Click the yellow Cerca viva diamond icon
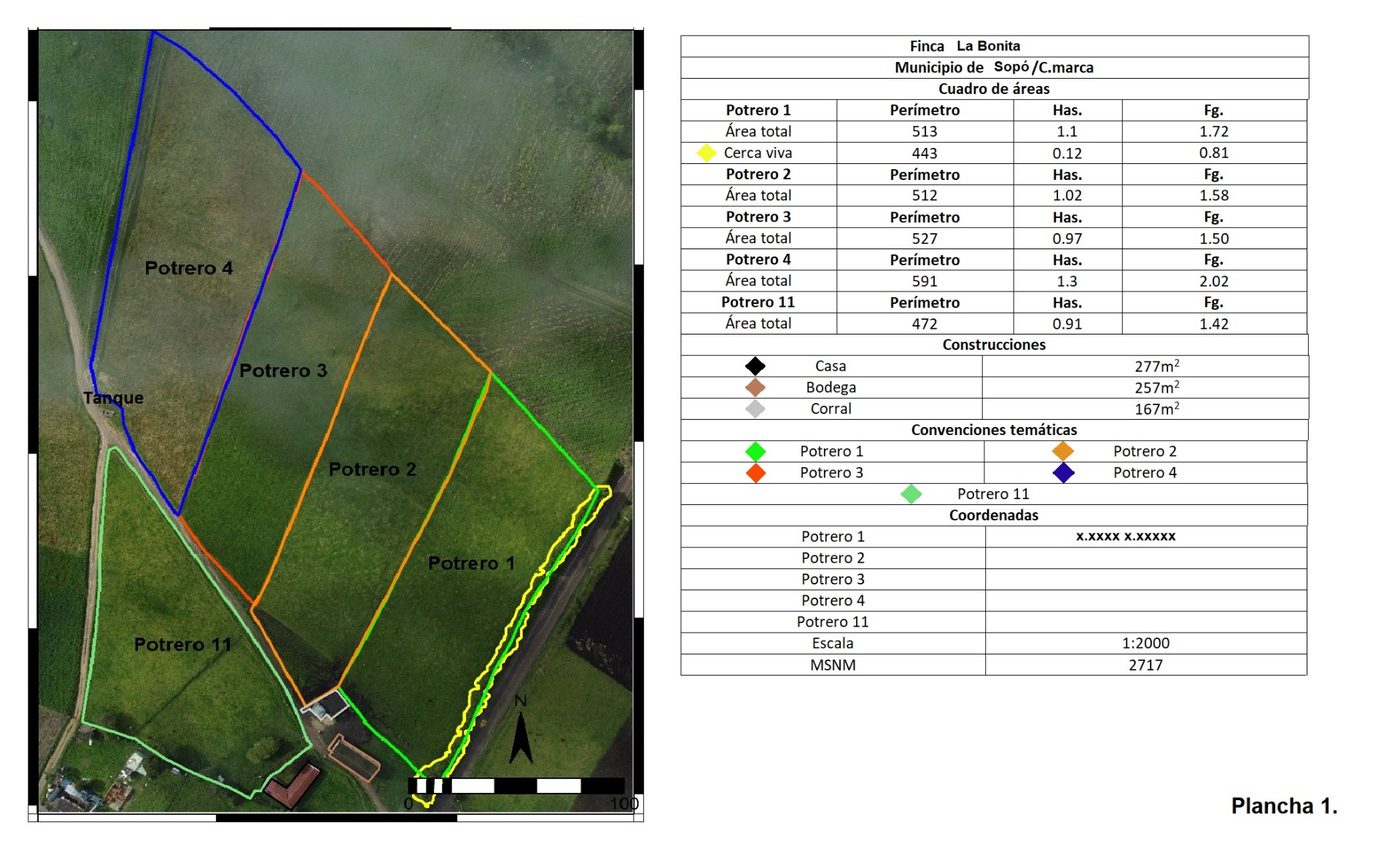This screenshot has height=849, width=1400. click(x=707, y=153)
